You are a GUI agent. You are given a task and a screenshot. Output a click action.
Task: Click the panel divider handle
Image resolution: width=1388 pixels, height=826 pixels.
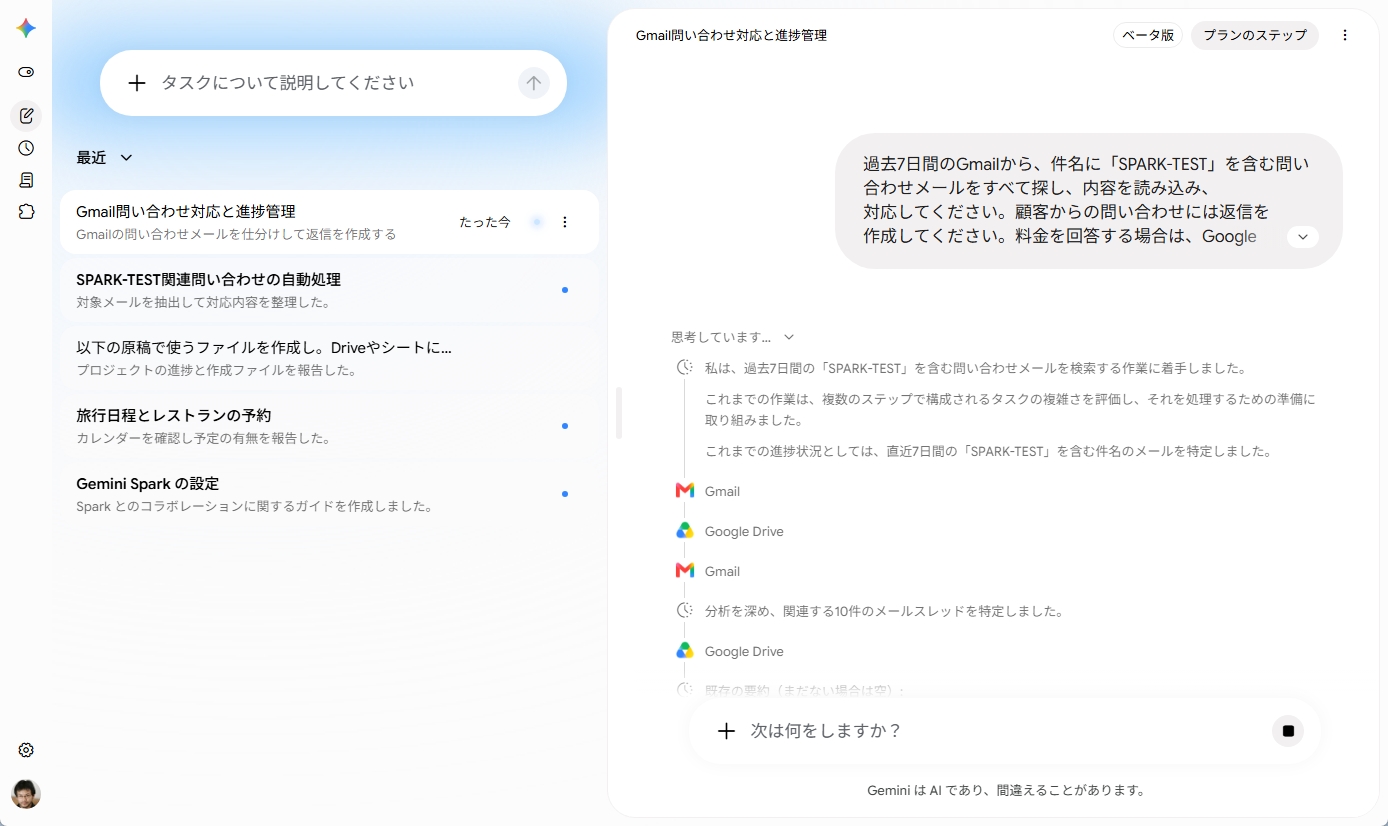coord(619,413)
